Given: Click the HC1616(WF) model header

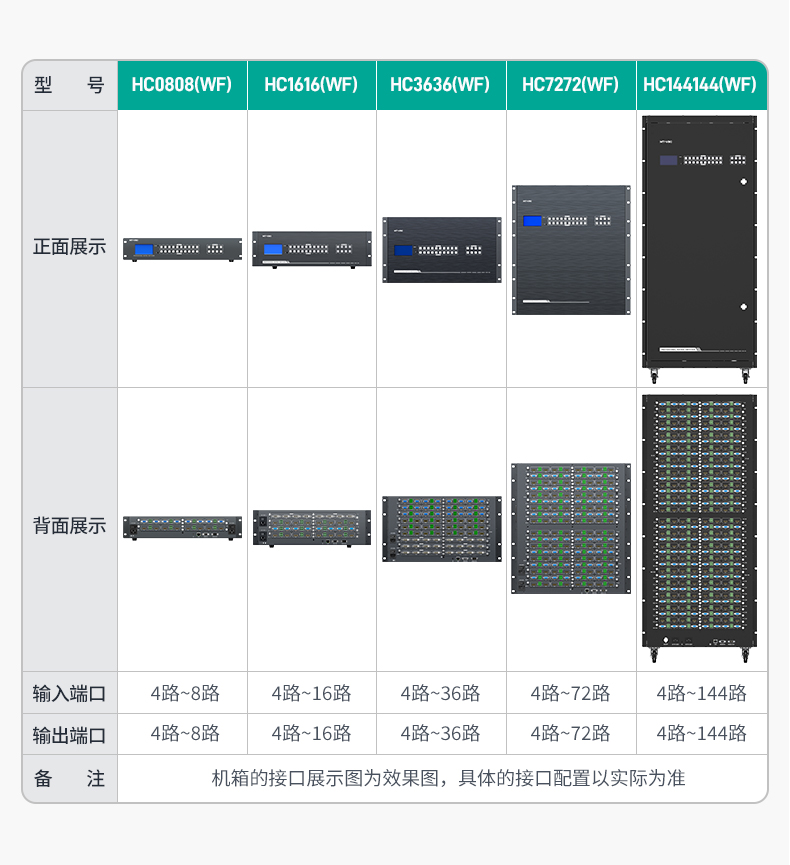Looking at the screenshot, I should (311, 85).
